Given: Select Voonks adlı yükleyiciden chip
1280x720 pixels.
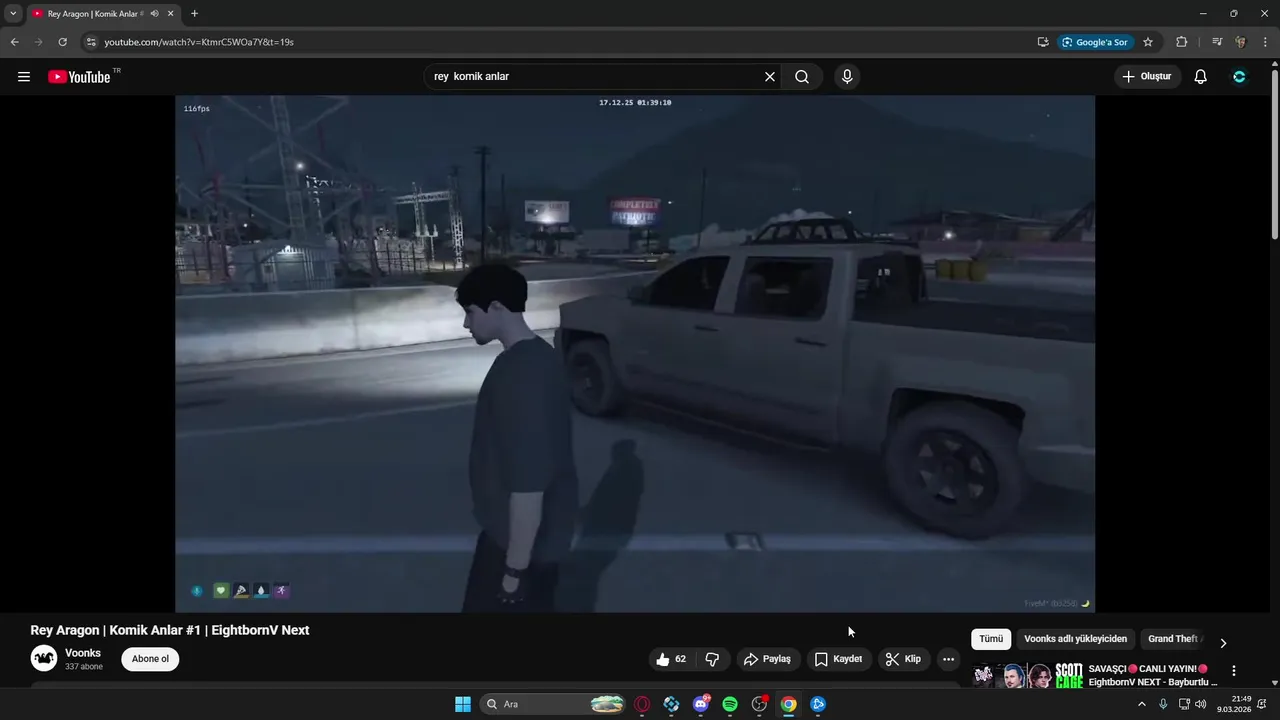Looking at the screenshot, I should [x=1075, y=639].
